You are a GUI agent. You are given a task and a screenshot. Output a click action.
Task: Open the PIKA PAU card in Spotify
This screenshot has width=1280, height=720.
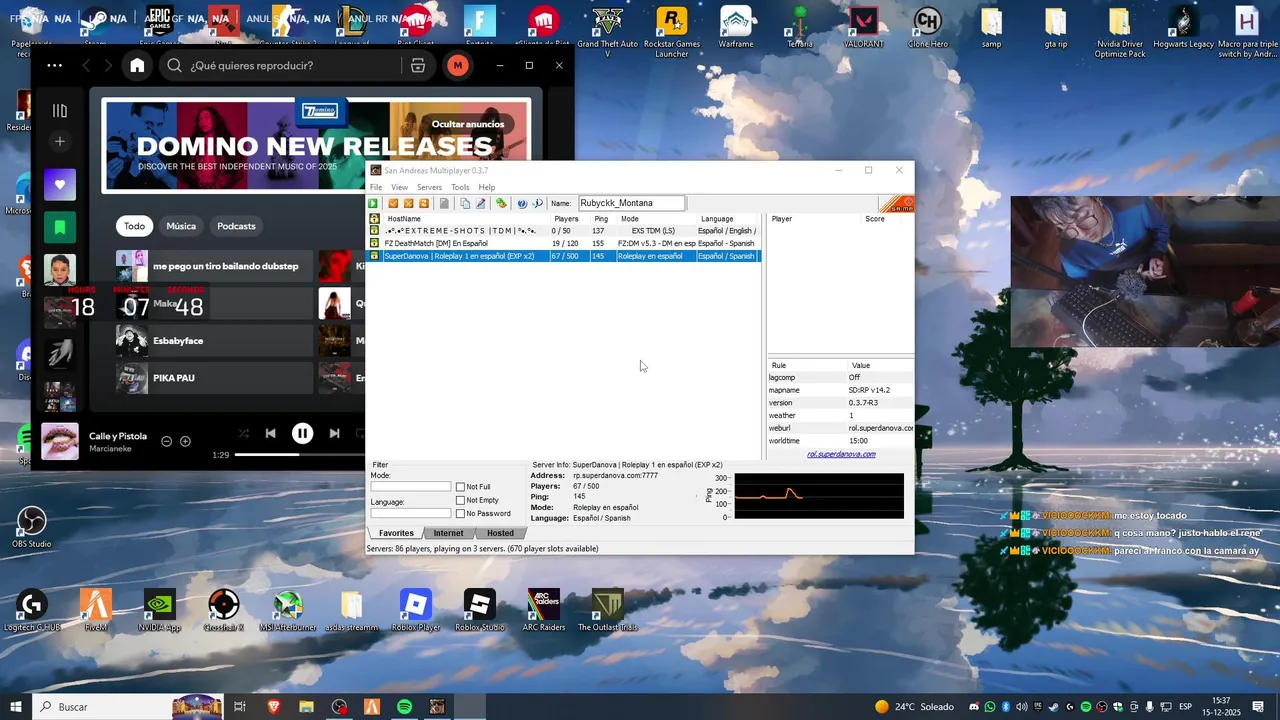point(214,378)
